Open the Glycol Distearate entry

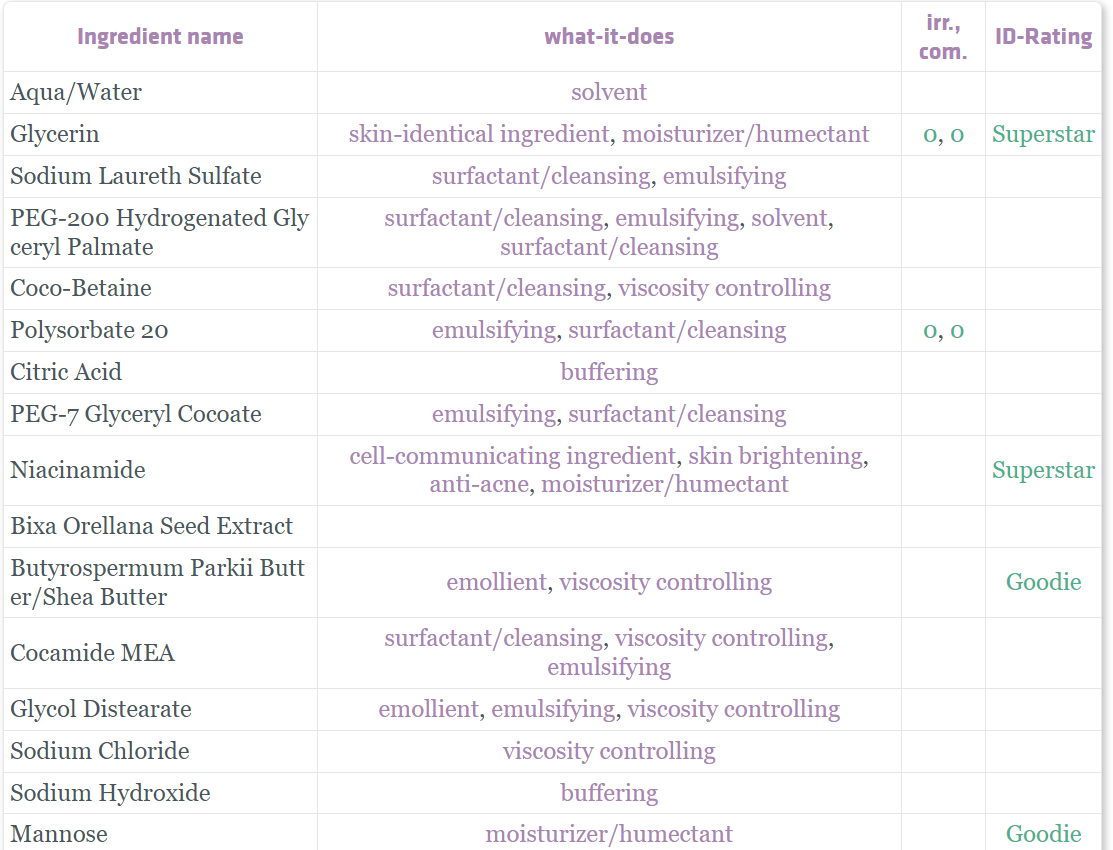pos(101,709)
